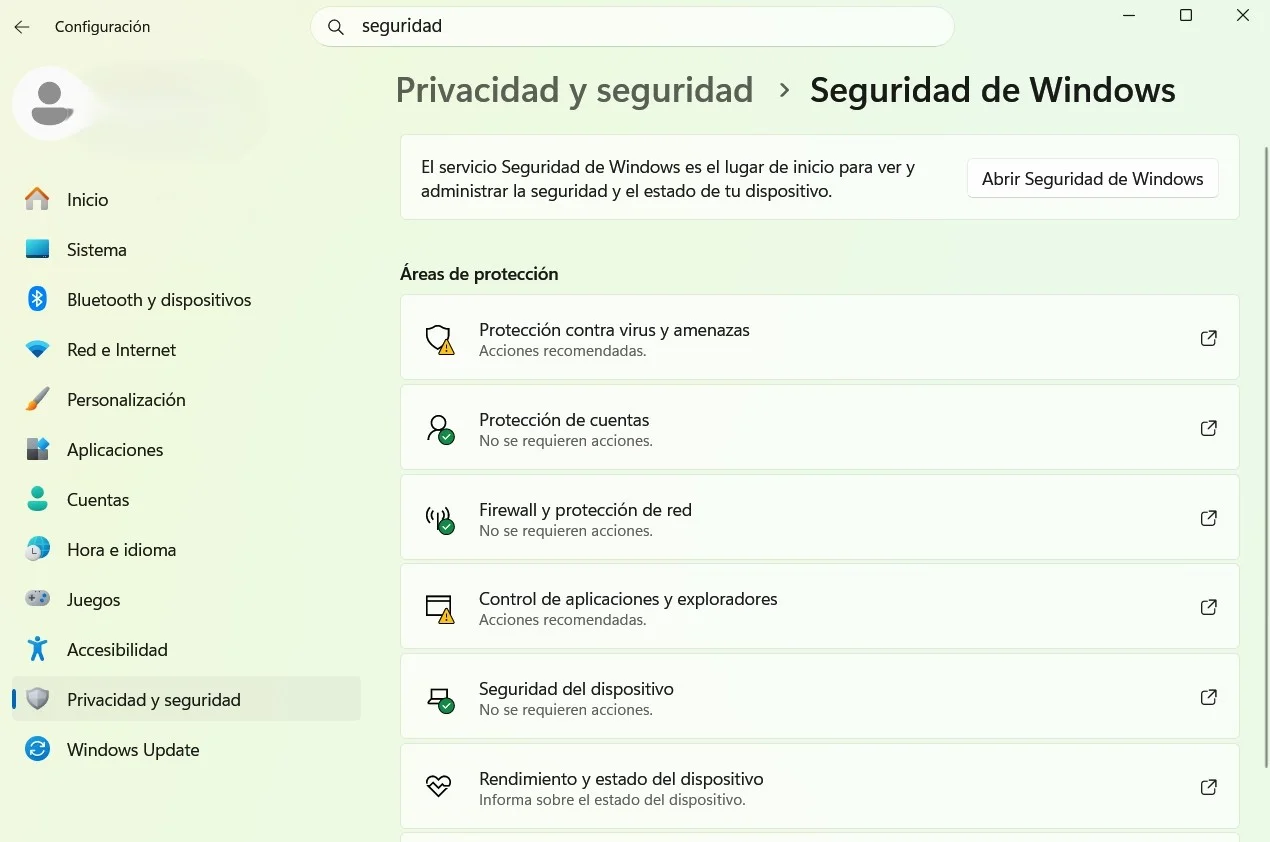
Task: Open Firewall y protección de red
Action: point(819,518)
